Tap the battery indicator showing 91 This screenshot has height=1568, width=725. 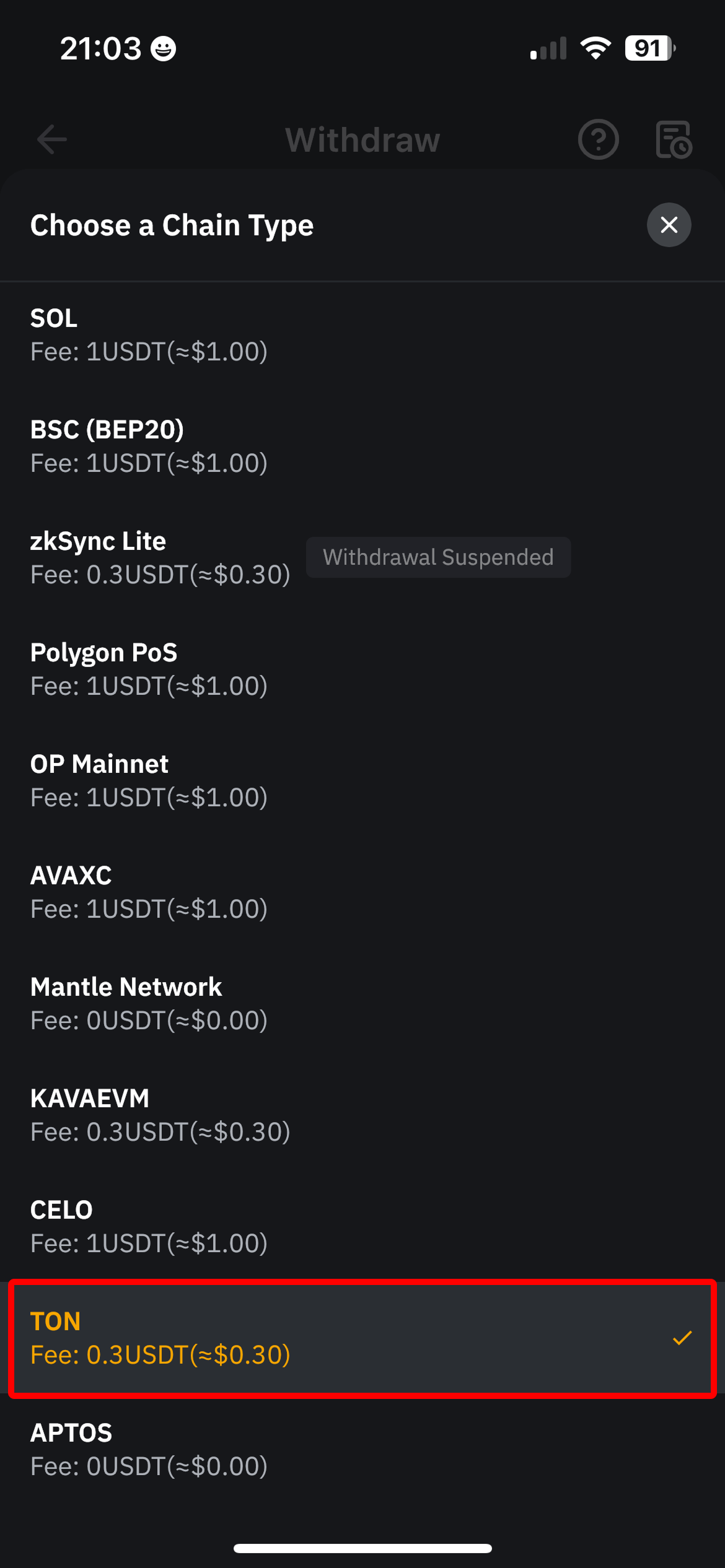(649, 48)
